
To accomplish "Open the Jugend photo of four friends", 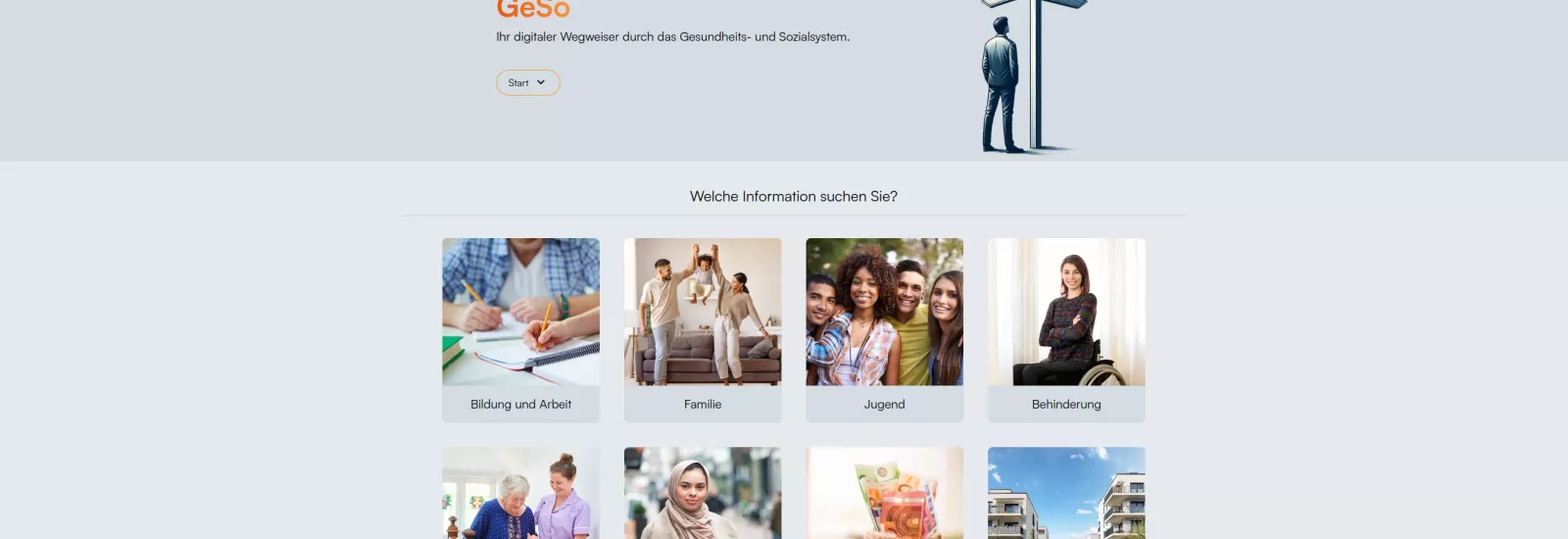I will click(885, 312).
